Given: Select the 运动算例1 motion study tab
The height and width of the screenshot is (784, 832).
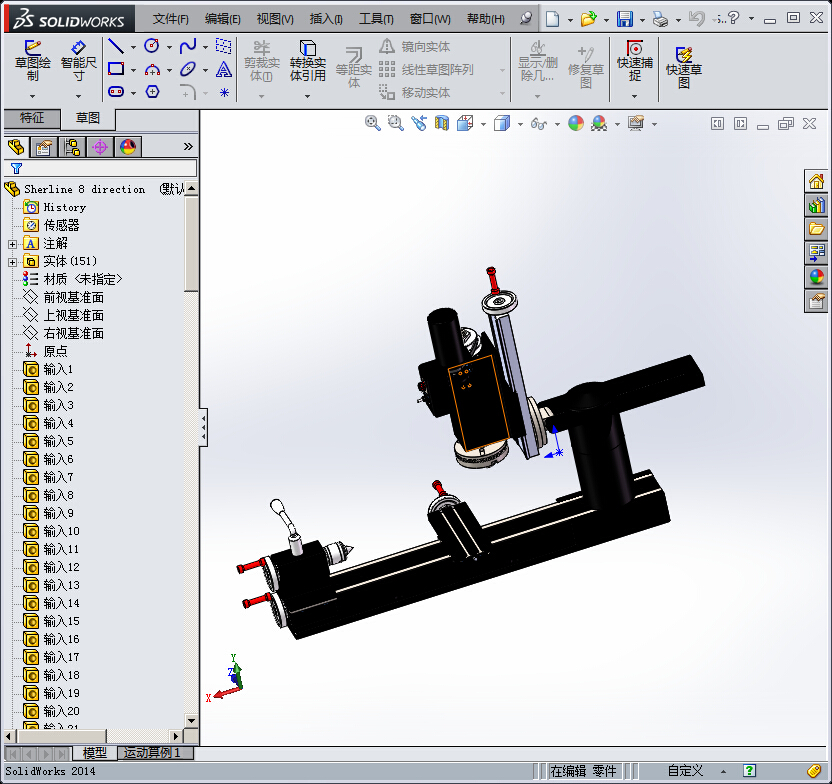Looking at the screenshot, I should 152,752.
